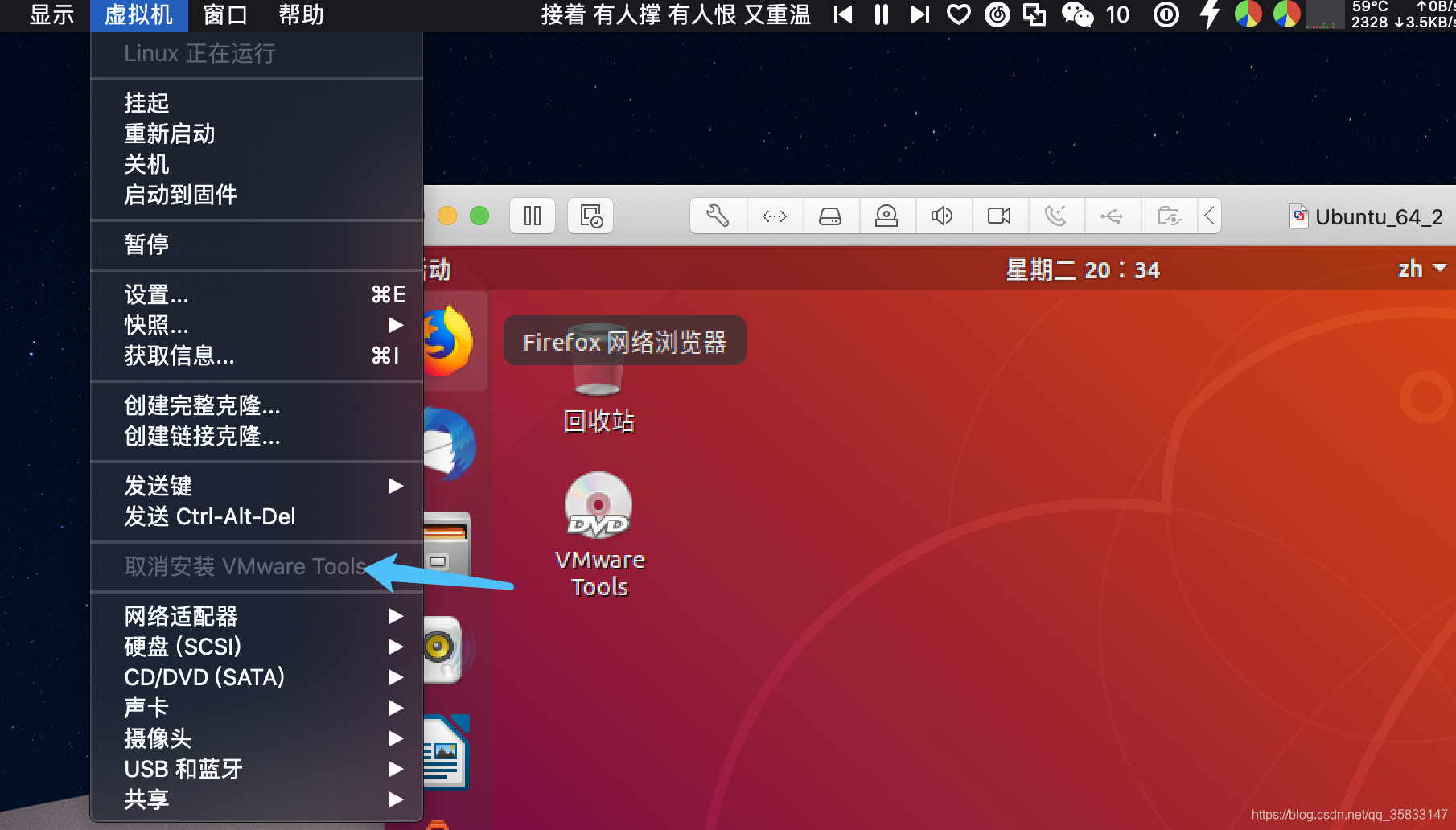Open the zh language dropdown in Ubuntu
The height and width of the screenshot is (830, 1456).
(x=1418, y=269)
